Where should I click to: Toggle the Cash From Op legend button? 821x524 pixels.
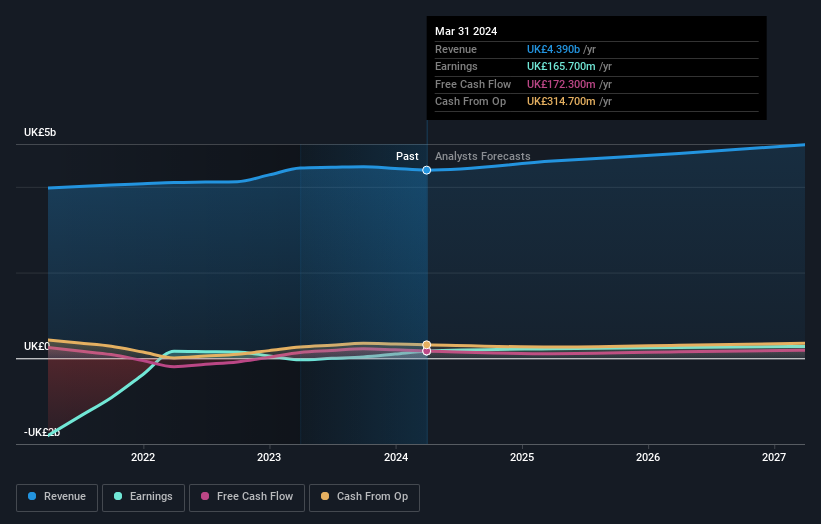(x=364, y=497)
